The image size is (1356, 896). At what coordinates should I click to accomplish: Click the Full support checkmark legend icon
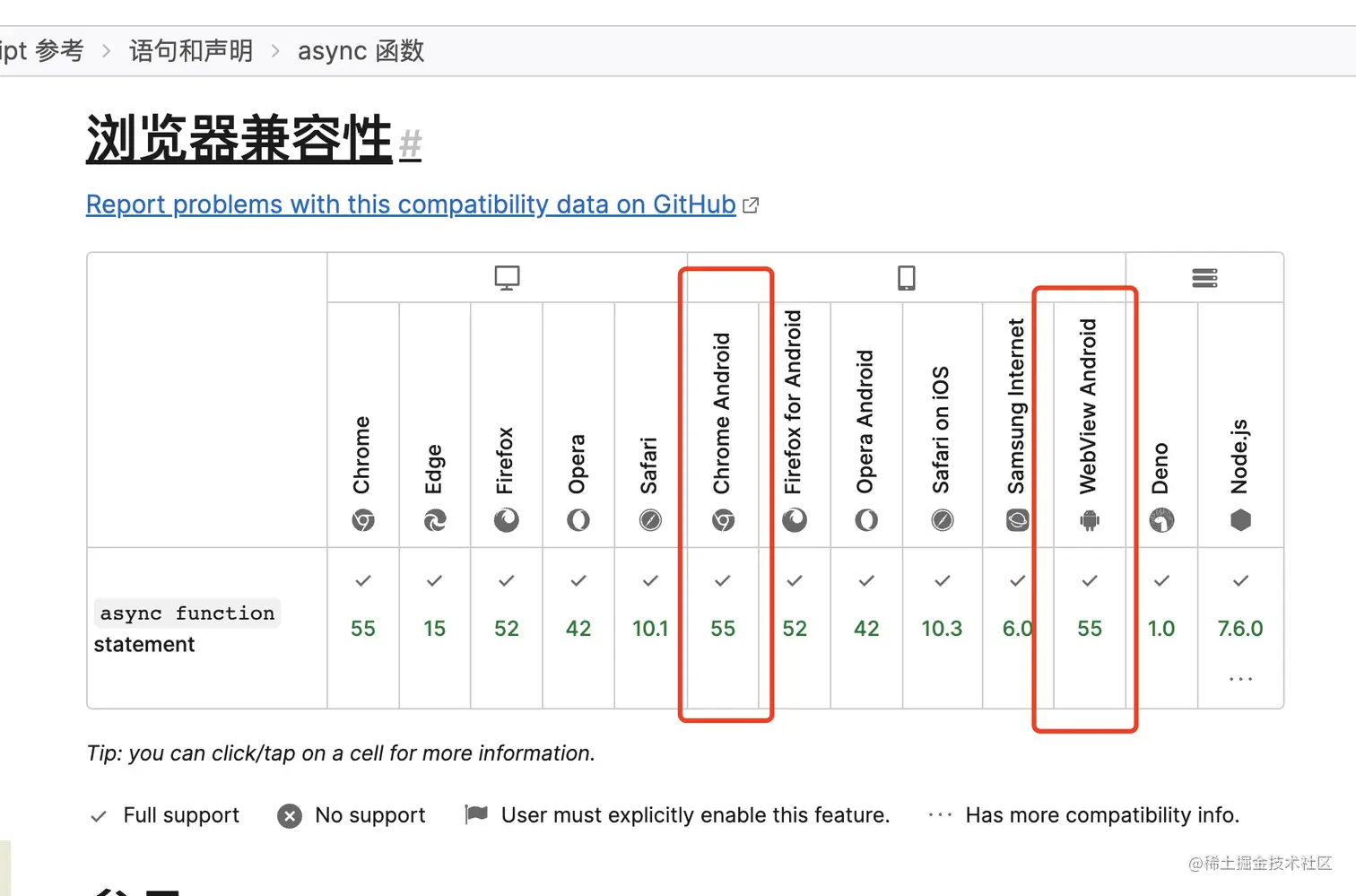(99, 816)
